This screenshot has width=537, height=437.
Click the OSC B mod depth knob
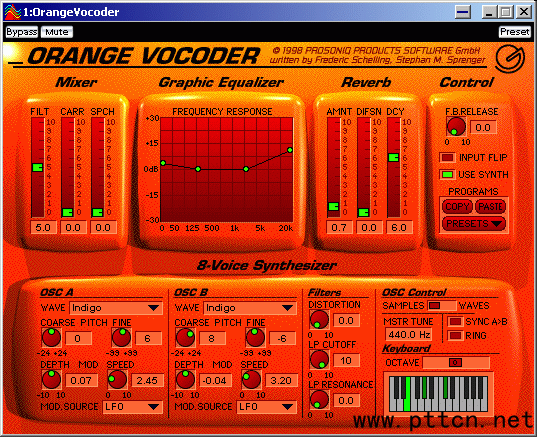[185, 379]
